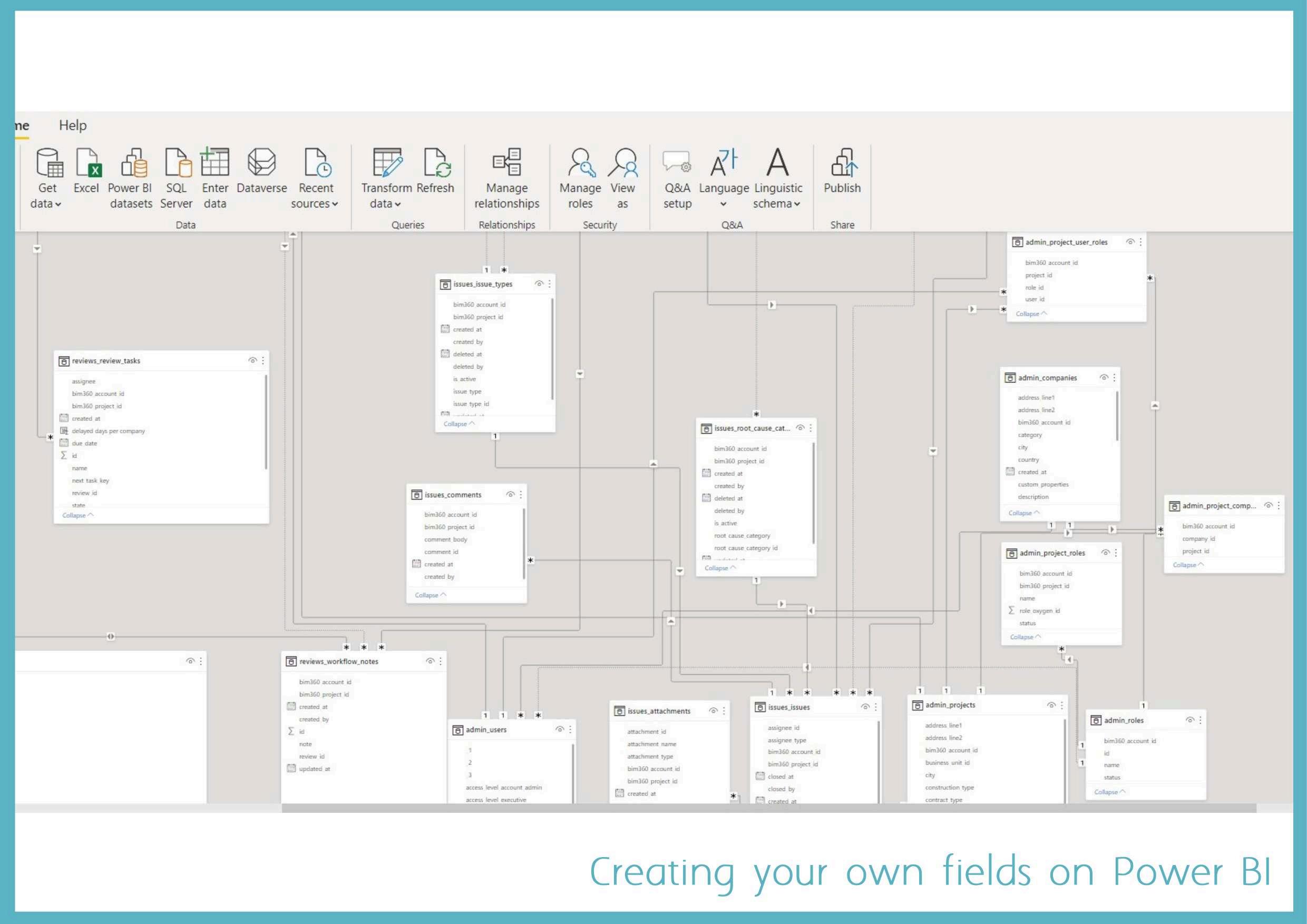Open Manage roles in Security
The image size is (1307, 924).
(580, 163)
